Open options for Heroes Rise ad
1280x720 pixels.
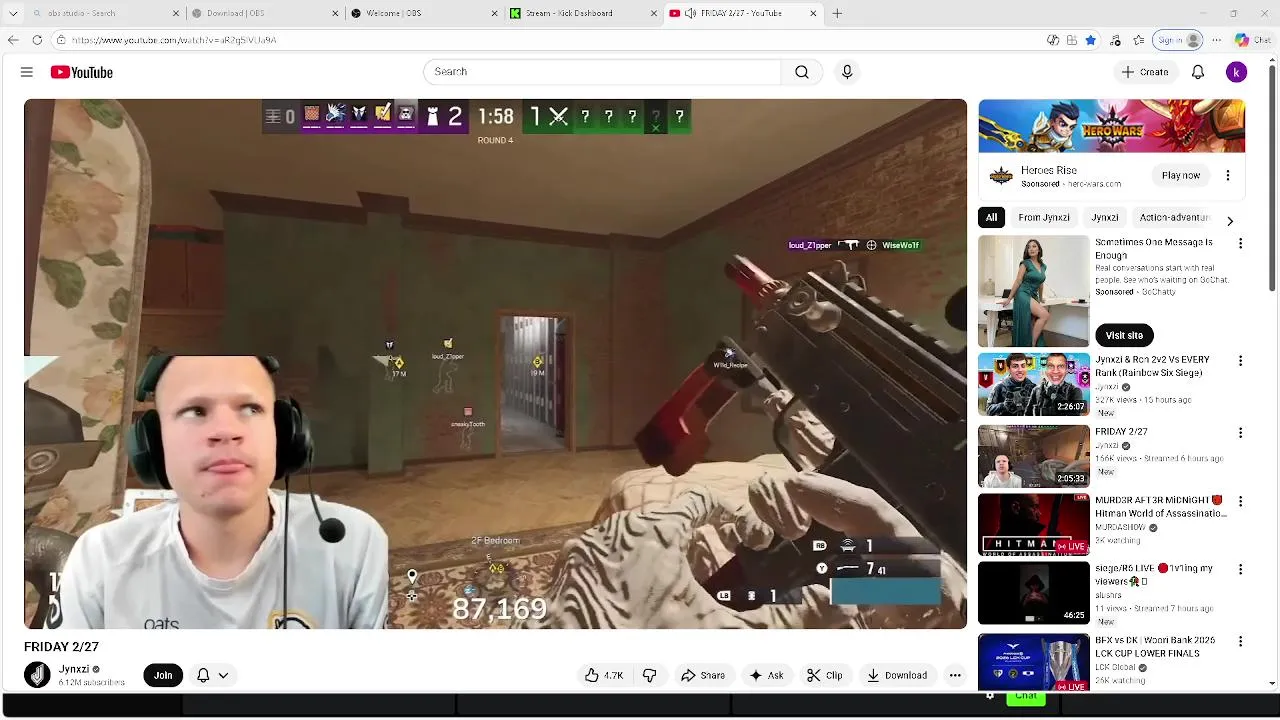click(1228, 175)
